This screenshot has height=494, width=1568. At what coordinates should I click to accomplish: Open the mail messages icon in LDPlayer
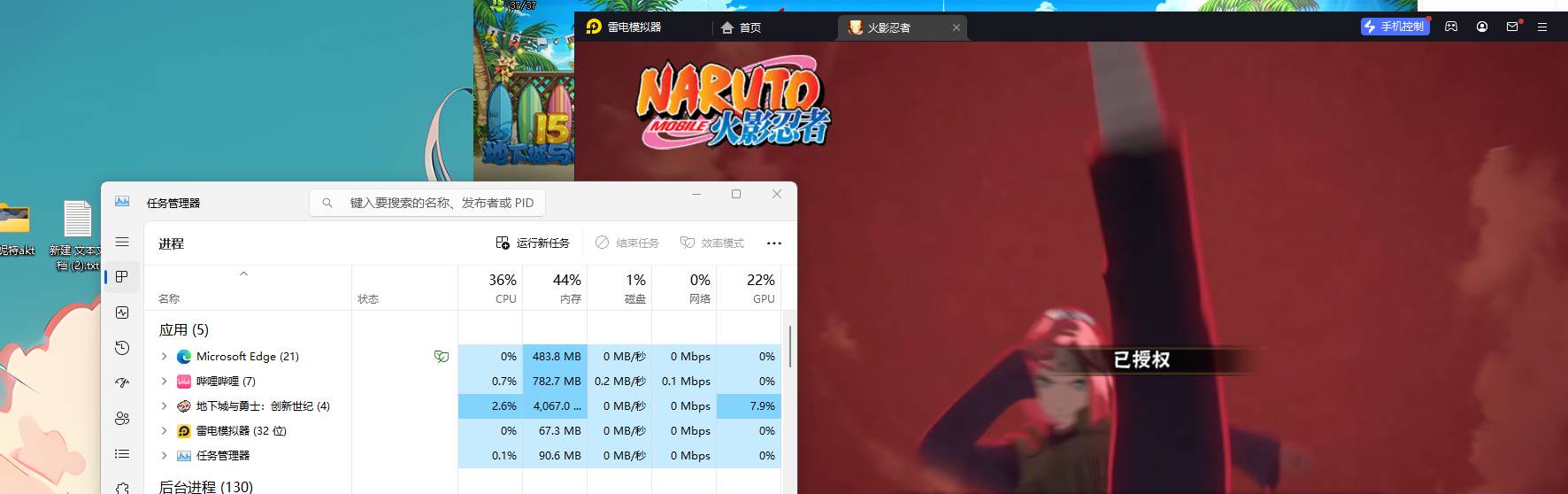point(1512,27)
